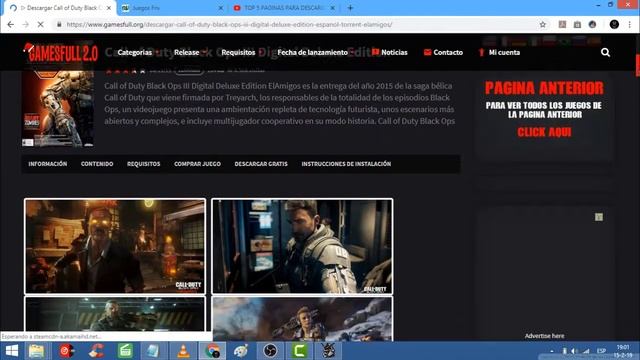Click the PAGINA ANTERIOR banner heading
This screenshot has height=360, width=640.
[x=544, y=88]
